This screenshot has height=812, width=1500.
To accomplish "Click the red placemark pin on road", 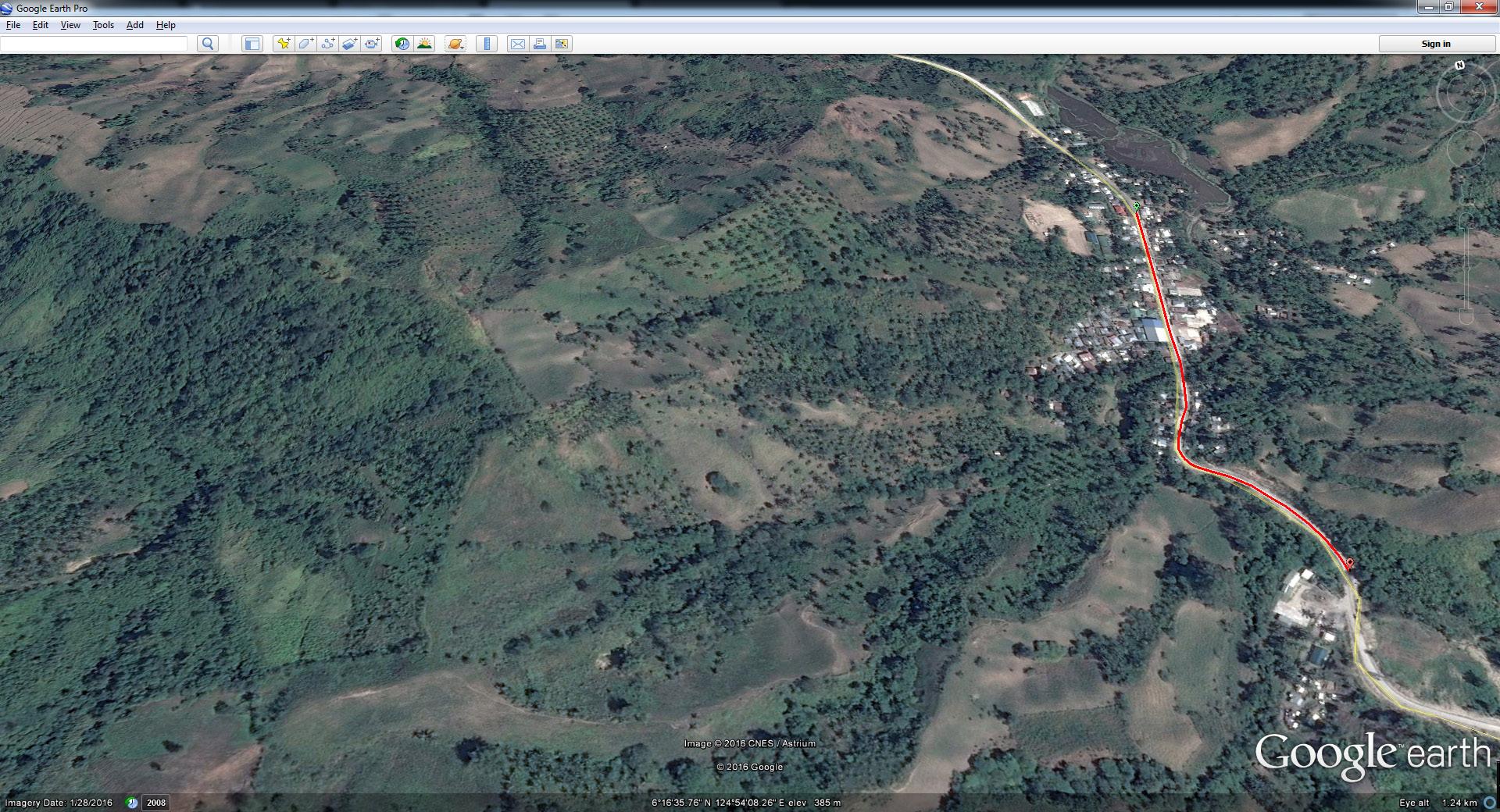I will (x=1350, y=563).
